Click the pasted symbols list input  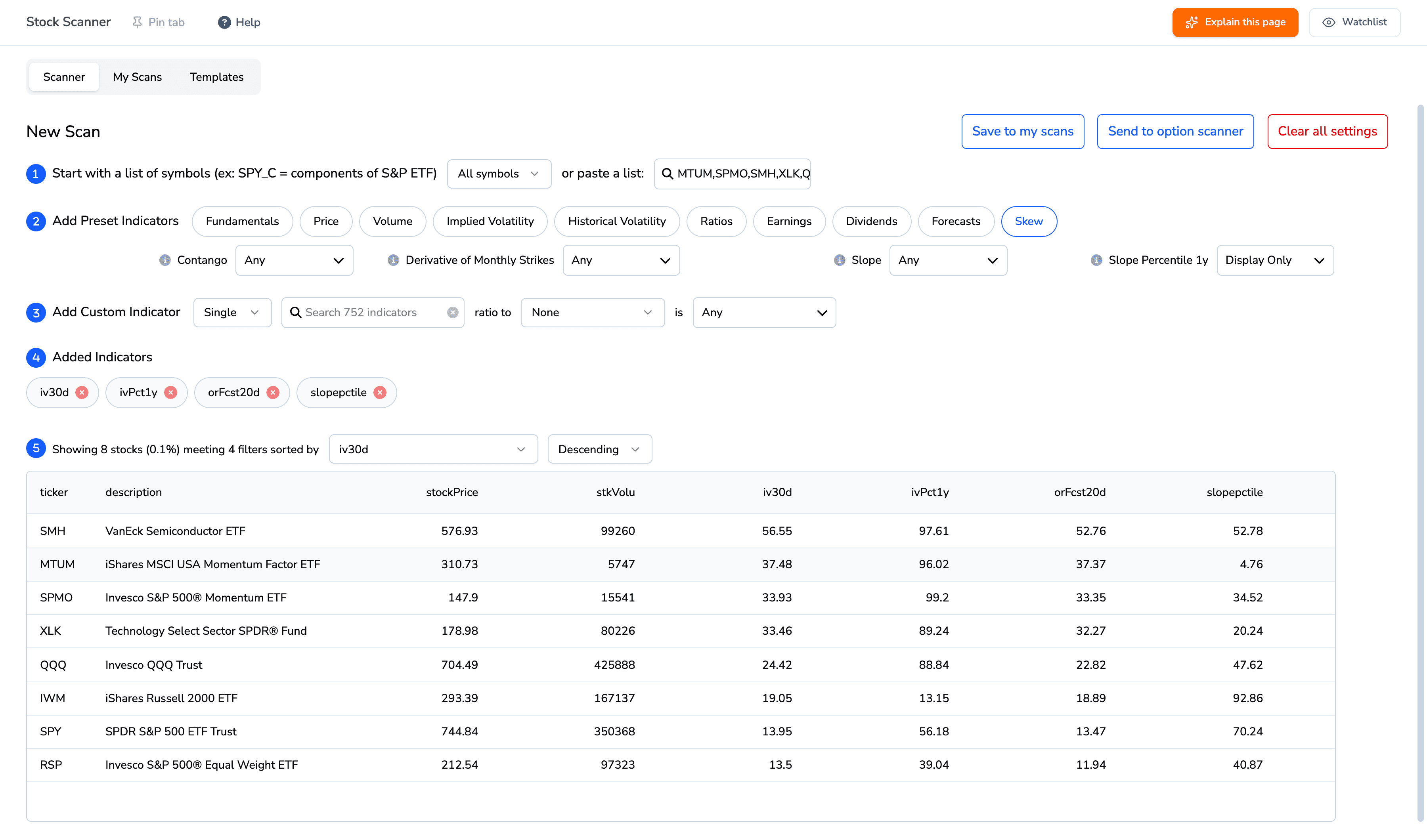(732, 174)
